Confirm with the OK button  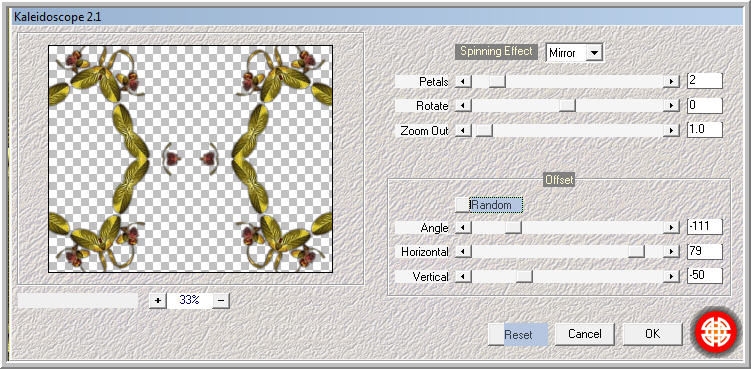(x=652, y=334)
